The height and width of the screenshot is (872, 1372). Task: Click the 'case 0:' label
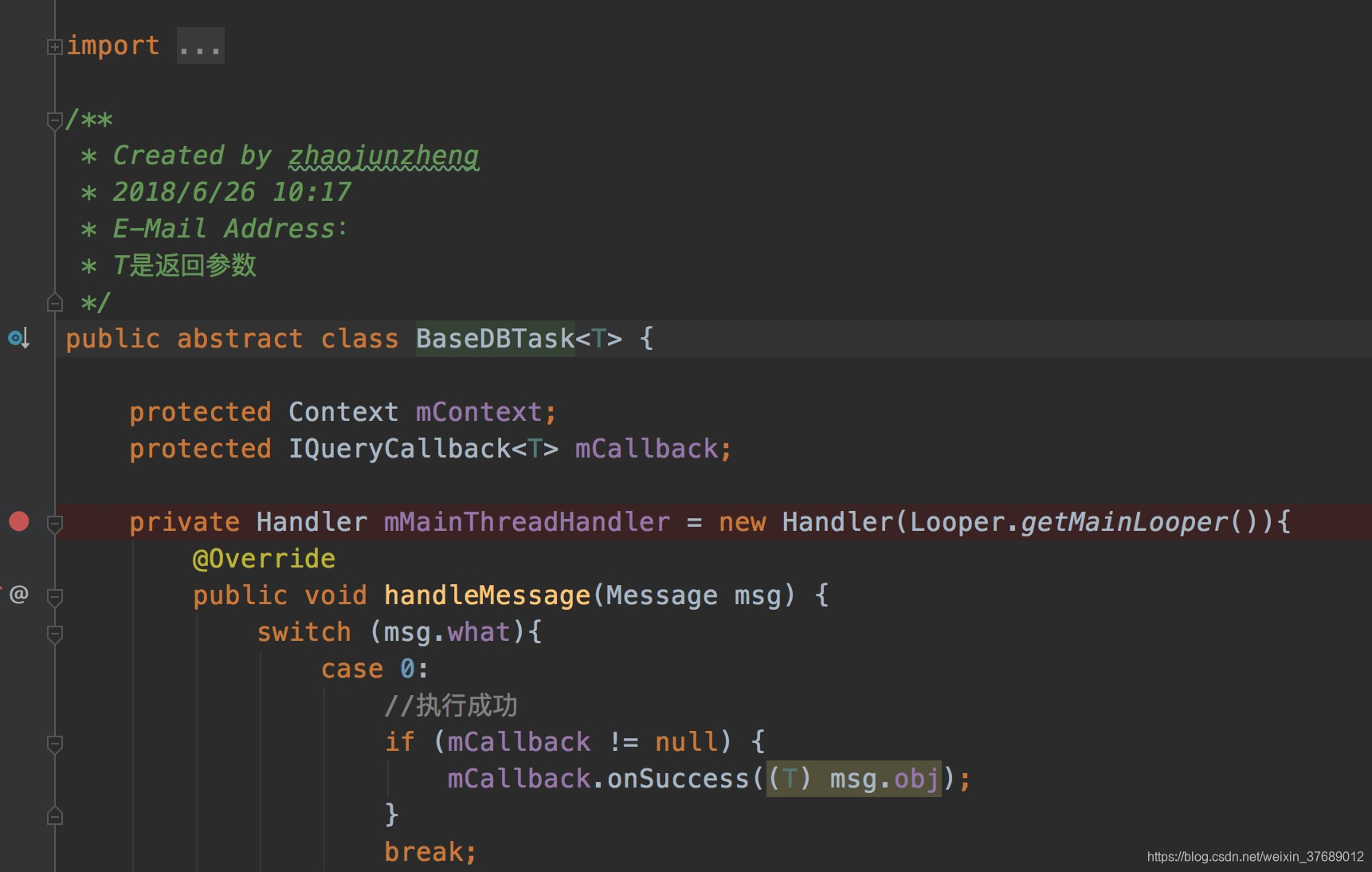(x=375, y=669)
